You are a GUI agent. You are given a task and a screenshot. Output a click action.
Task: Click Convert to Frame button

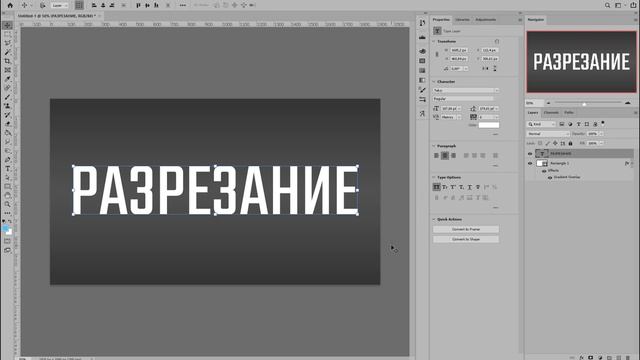click(x=466, y=229)
